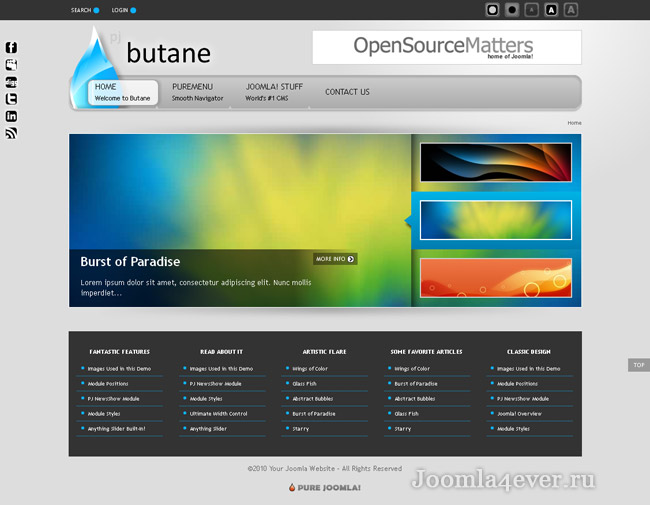This screenshot has height=505, width=650.
Task: Click the OpenSourceMatters banner
Action: pyautogui.click(x=447, y=47)
